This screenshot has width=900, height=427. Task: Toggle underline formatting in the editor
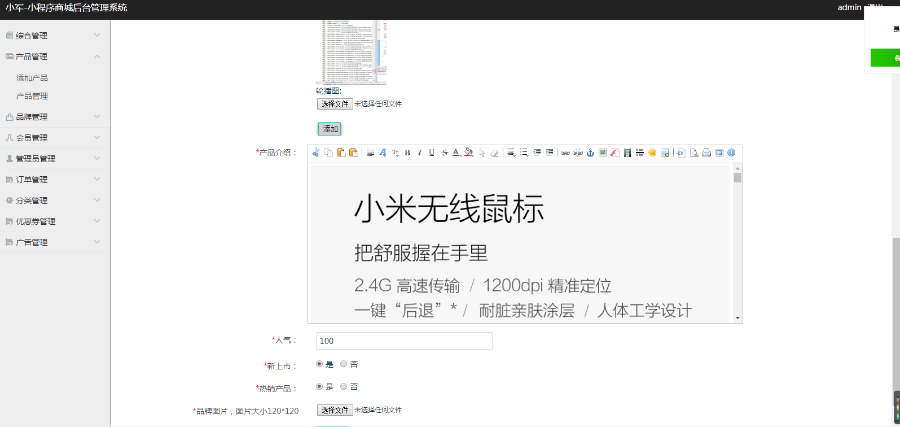point(432,153)
